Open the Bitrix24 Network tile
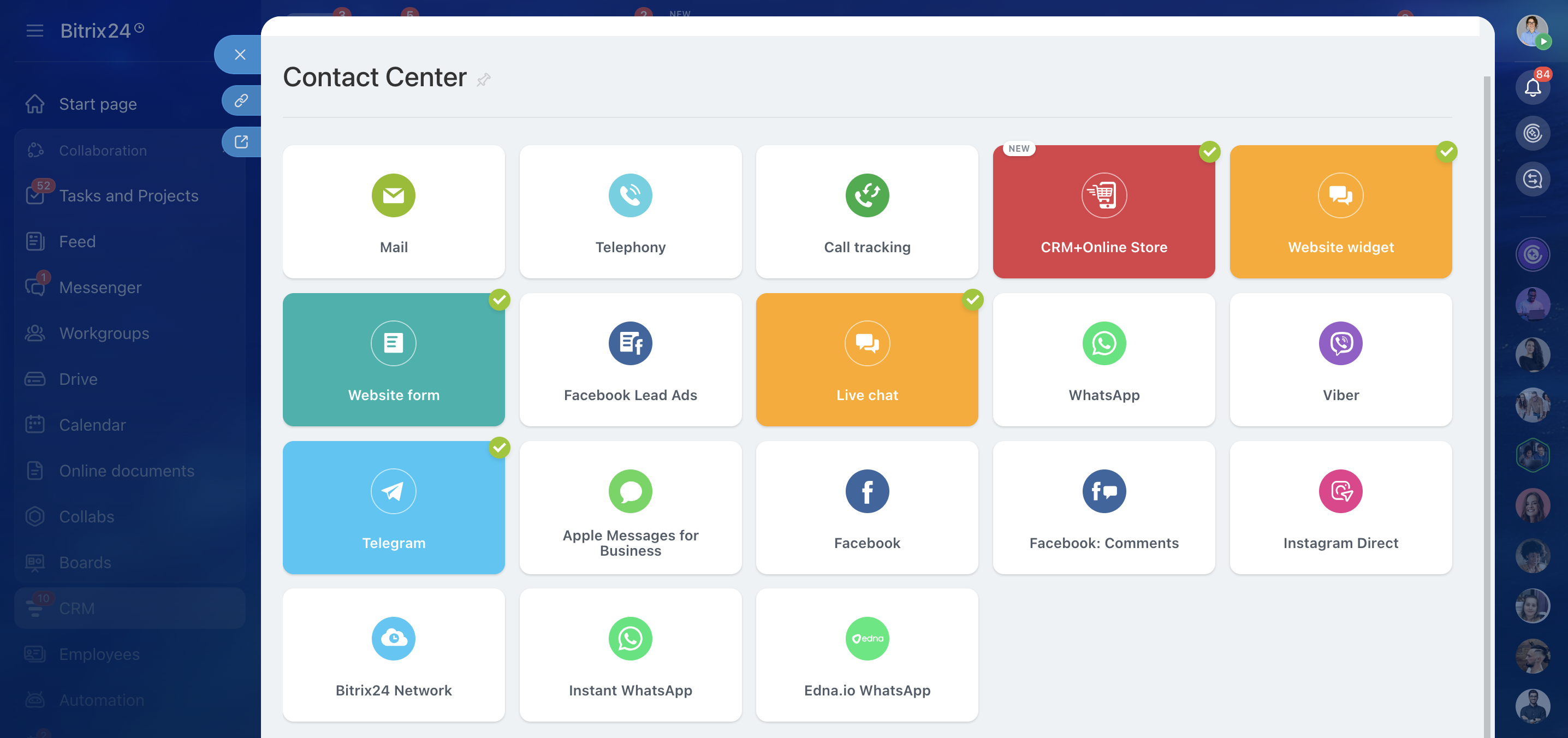This screenshot has height=738, width=1568. pyautogui.click(x=393, y=654)
